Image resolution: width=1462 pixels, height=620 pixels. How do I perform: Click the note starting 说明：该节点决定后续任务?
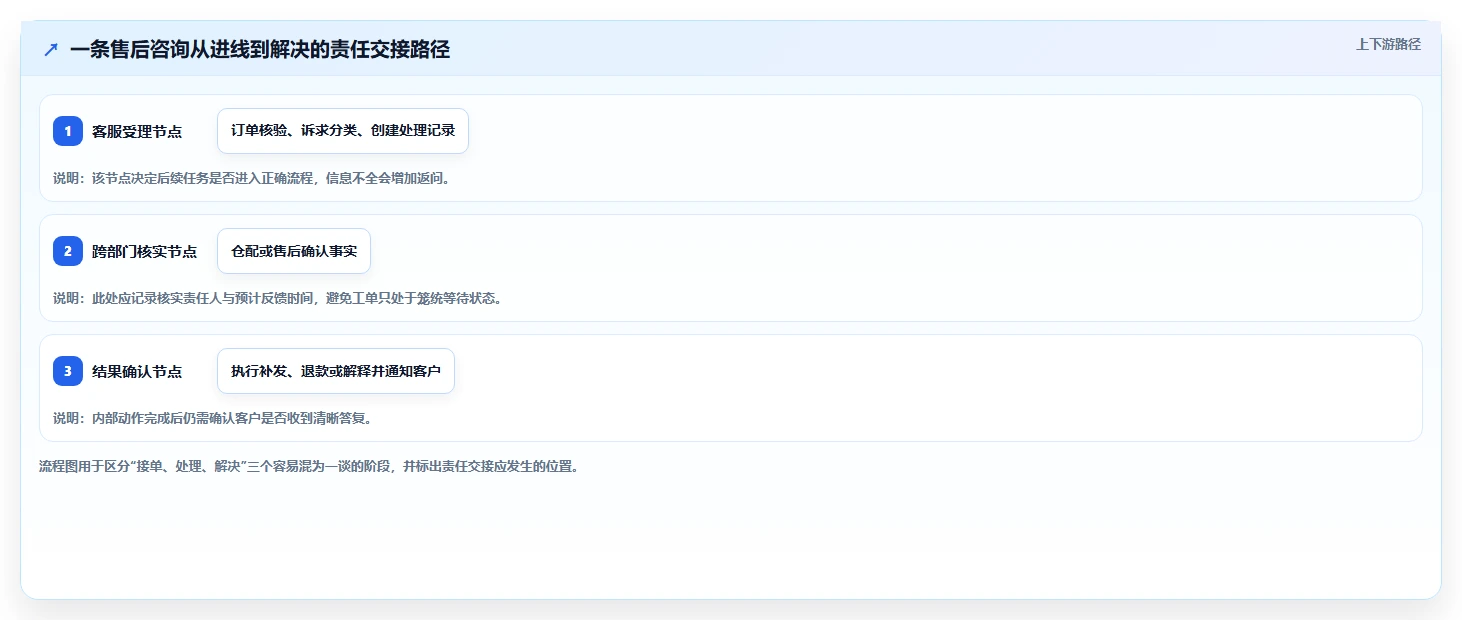(x=252, y=178)
